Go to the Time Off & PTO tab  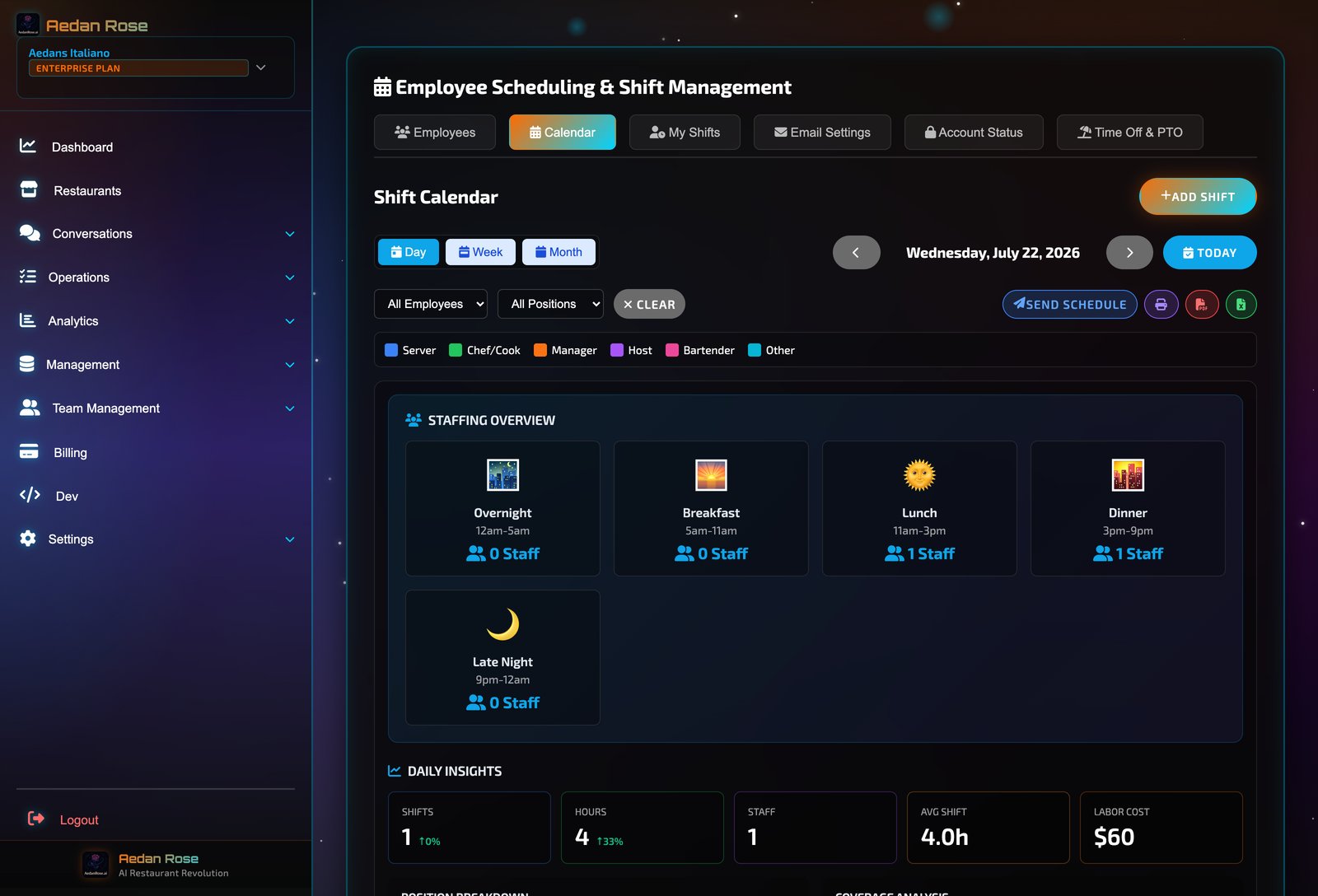(x=1130, y=132)
